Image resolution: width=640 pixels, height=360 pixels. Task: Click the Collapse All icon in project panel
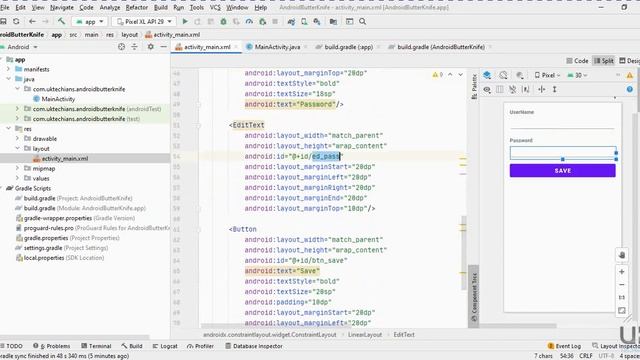click(134, 47)
